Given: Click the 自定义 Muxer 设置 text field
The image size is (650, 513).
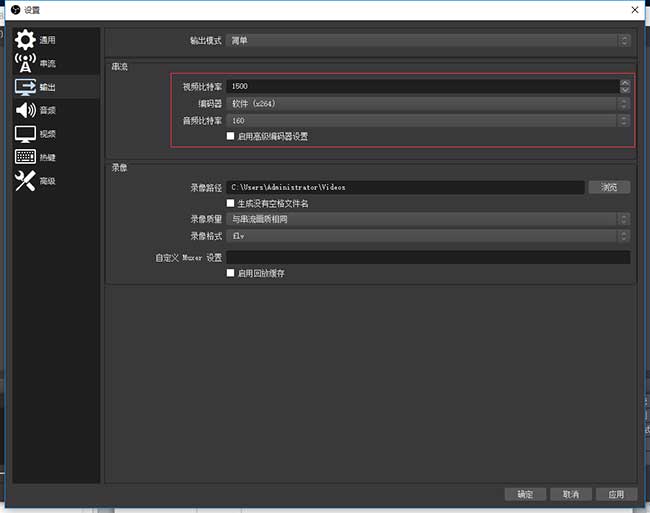Looking at the screenshot, I should pyautogui.click(x=428, y=257).
